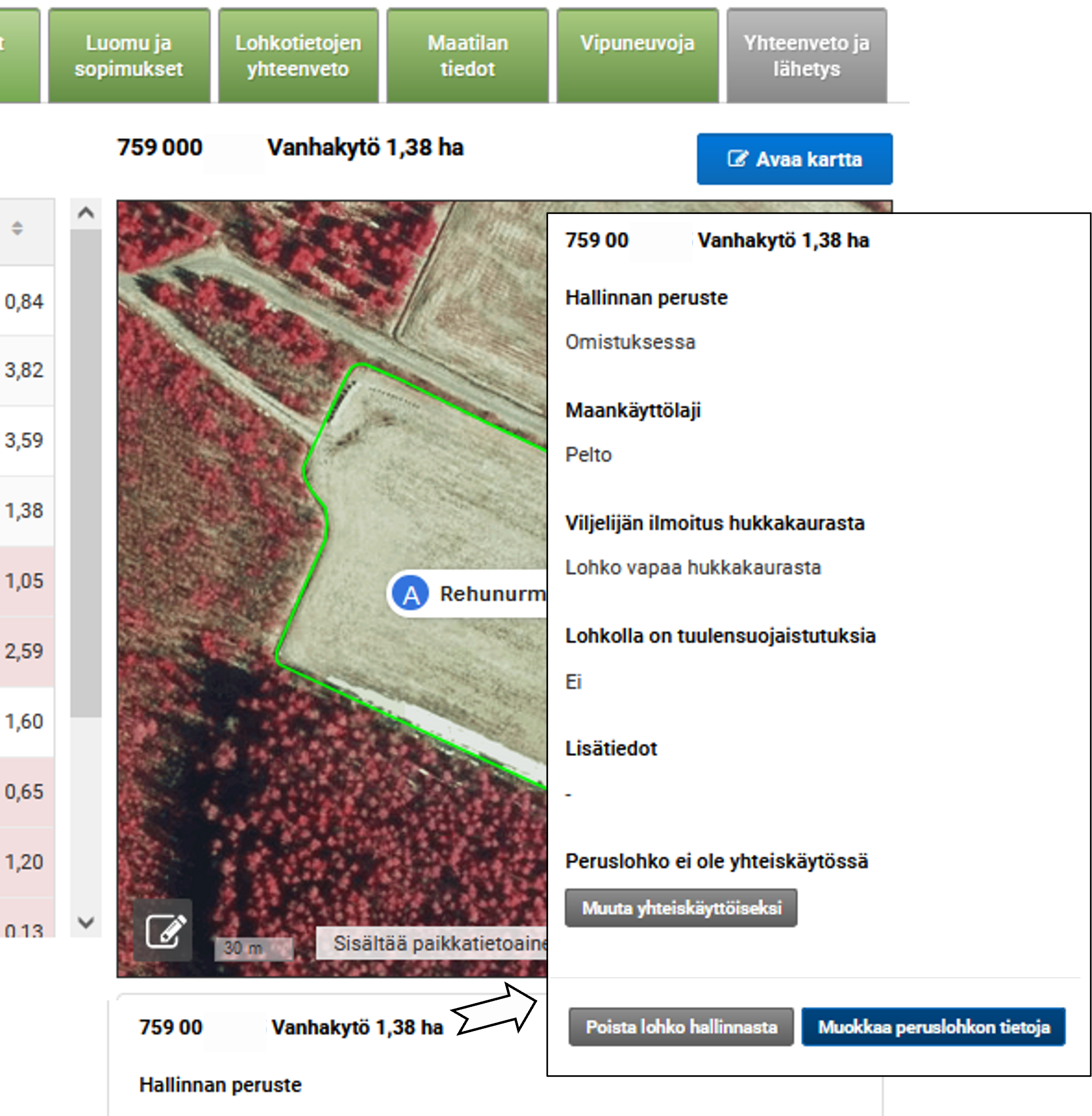Select the pink 2,59 row
Image resolution: width=1092 pixels, height=1116 pixels.
(24, 651)
